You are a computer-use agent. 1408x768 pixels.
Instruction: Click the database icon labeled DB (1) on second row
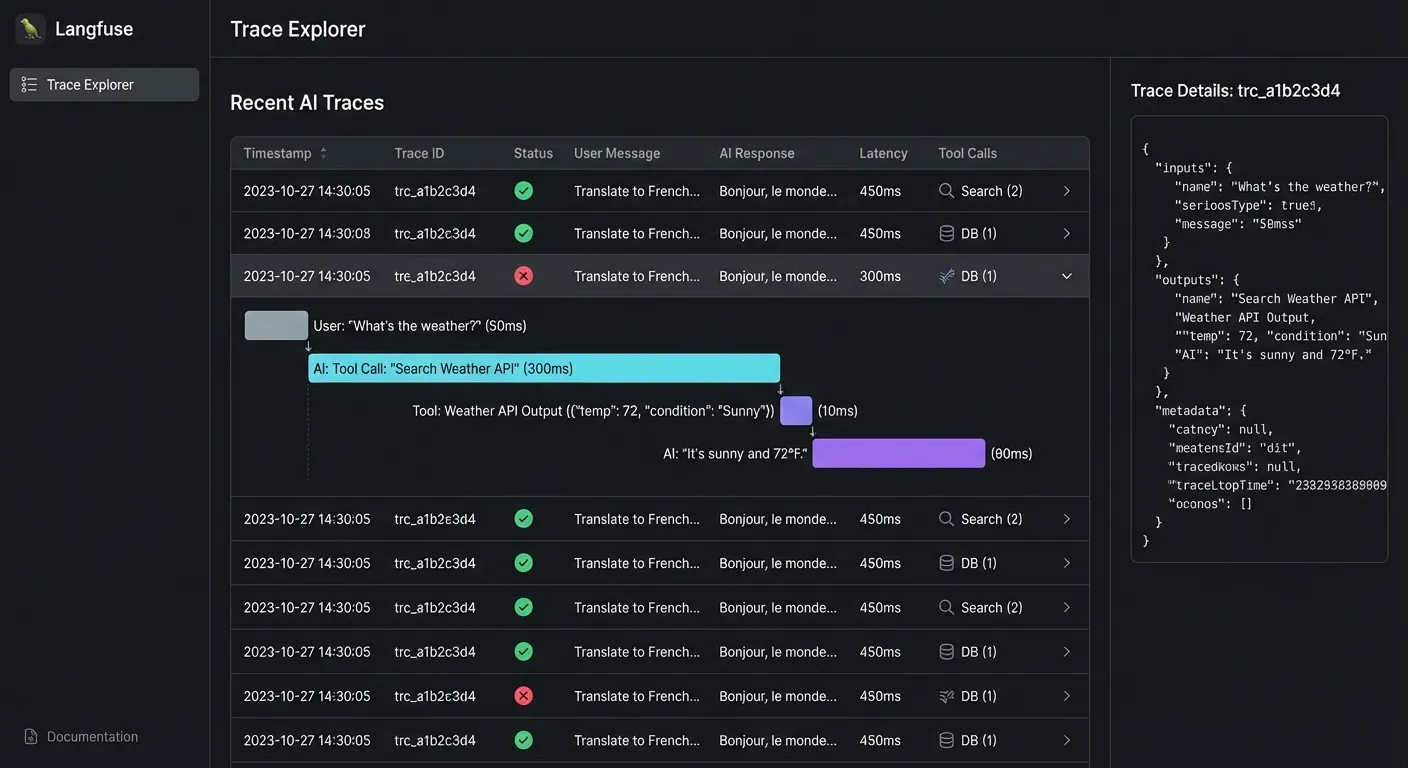click(x=945, y=232)
